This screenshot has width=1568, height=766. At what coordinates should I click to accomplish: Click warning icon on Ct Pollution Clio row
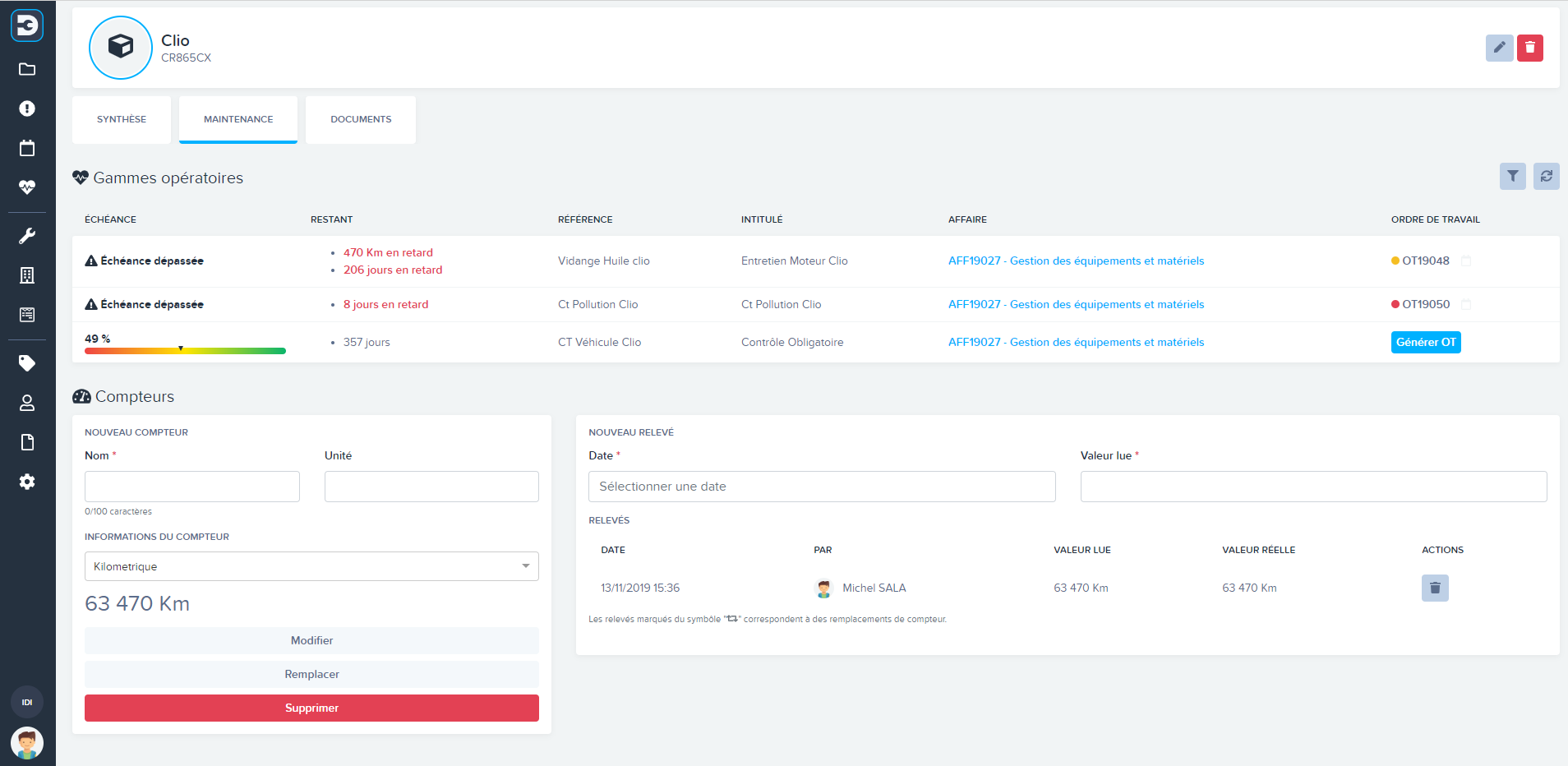[91, 304]
